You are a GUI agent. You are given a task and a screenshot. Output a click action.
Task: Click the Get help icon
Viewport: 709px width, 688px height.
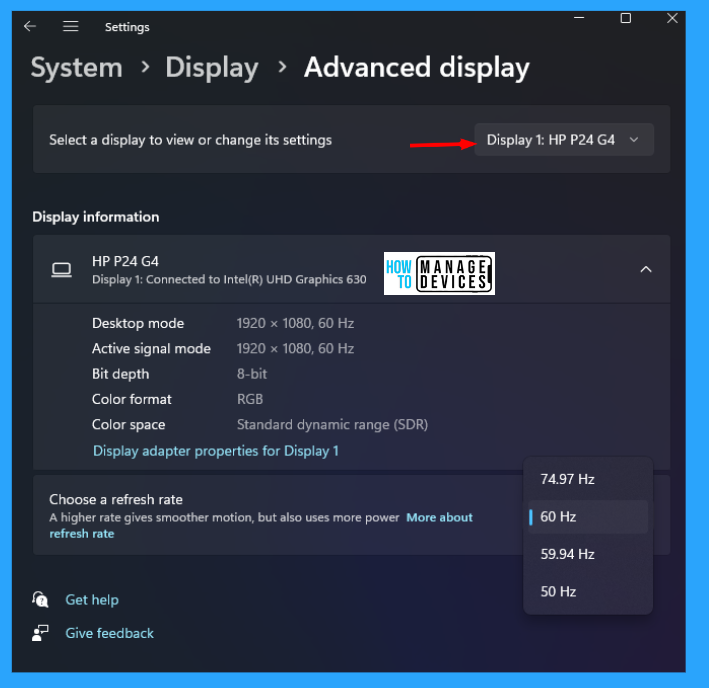(40, 599)
